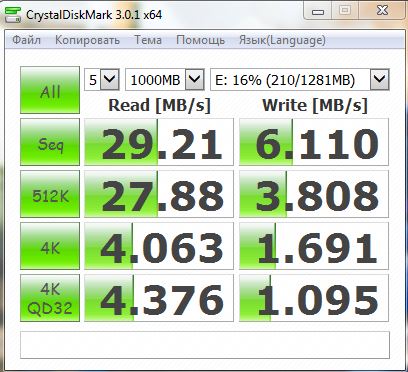Image resolution: width=408 pixels, height=372 pixels.
Task: Open the Помощь menu
Action: coord(200,40)
